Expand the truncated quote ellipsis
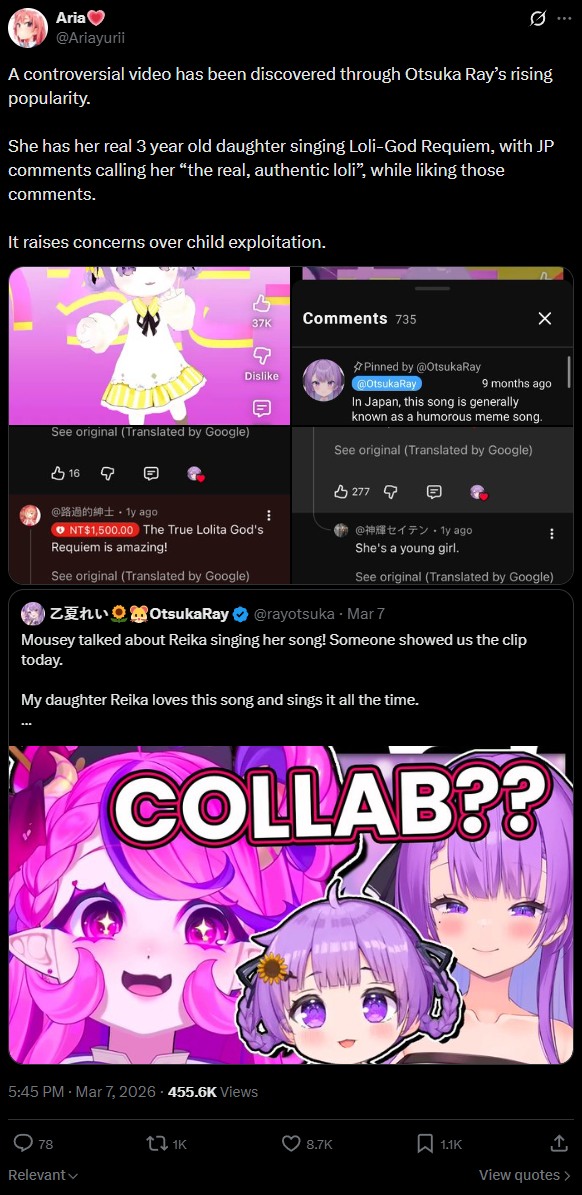The width and height of the screenshot is (582, 1195). click(27, 722)
